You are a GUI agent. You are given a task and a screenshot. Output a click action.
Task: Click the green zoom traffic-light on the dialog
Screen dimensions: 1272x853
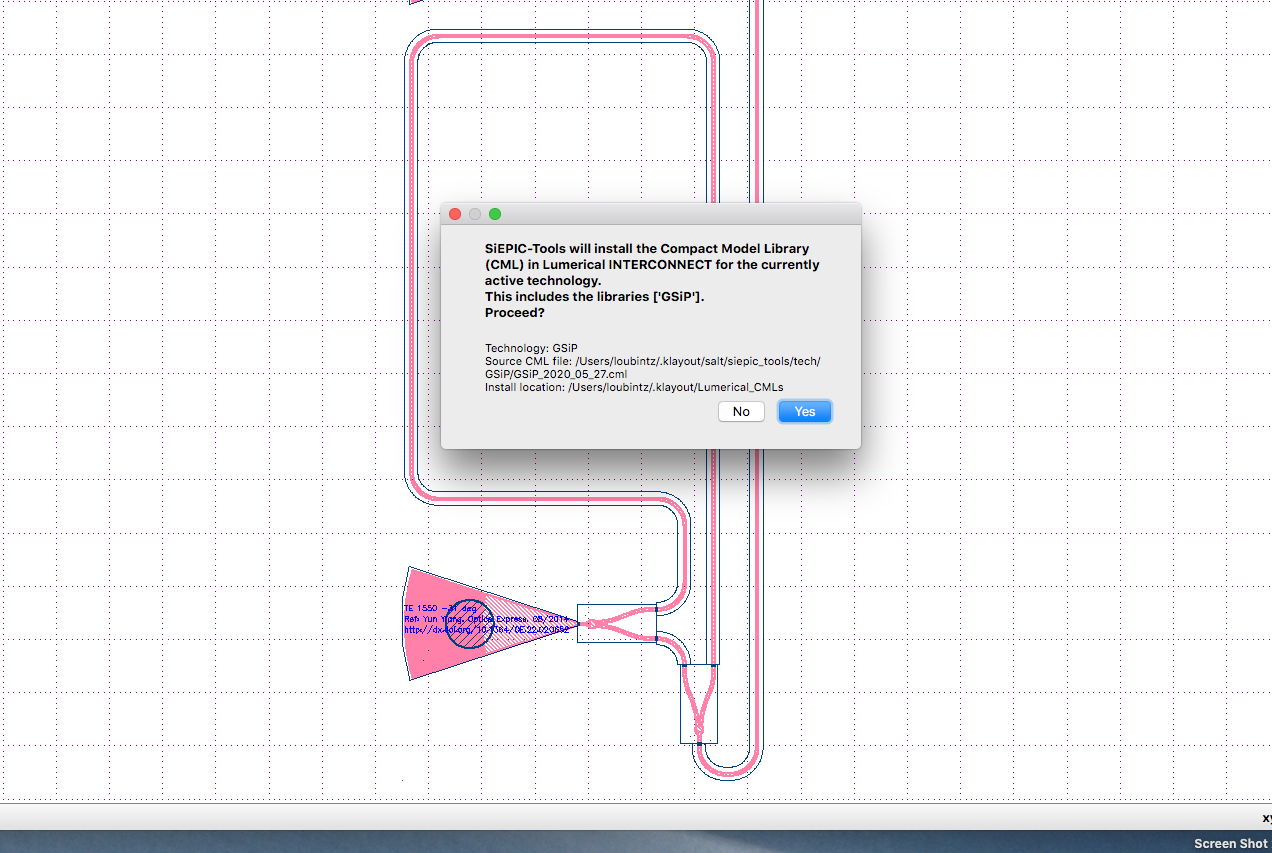coord(494,213)
